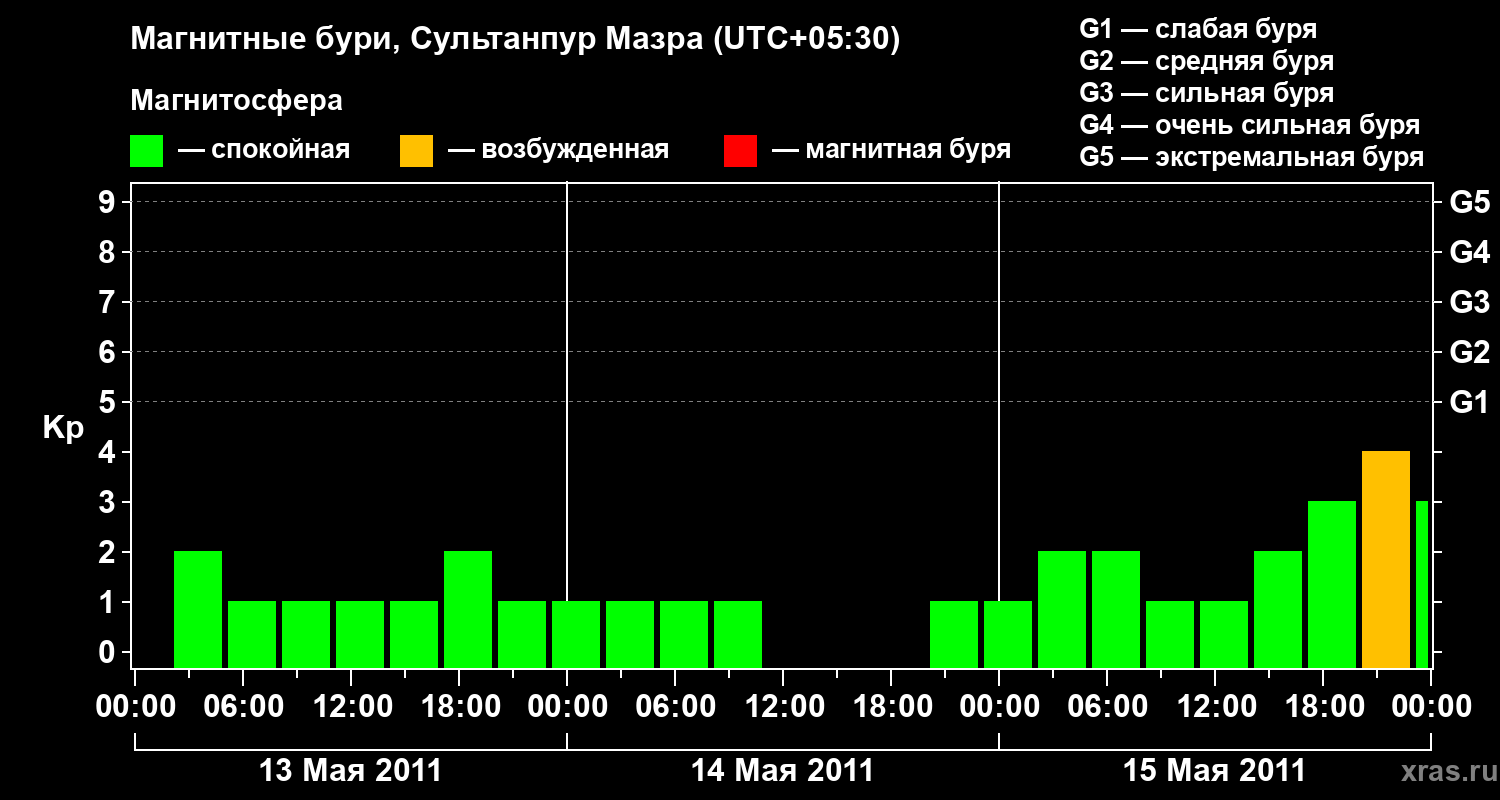Click the '06:00' time label above 14 Мая
Viewport: 1500px width, 800px height.
click(x=675, y=707)
